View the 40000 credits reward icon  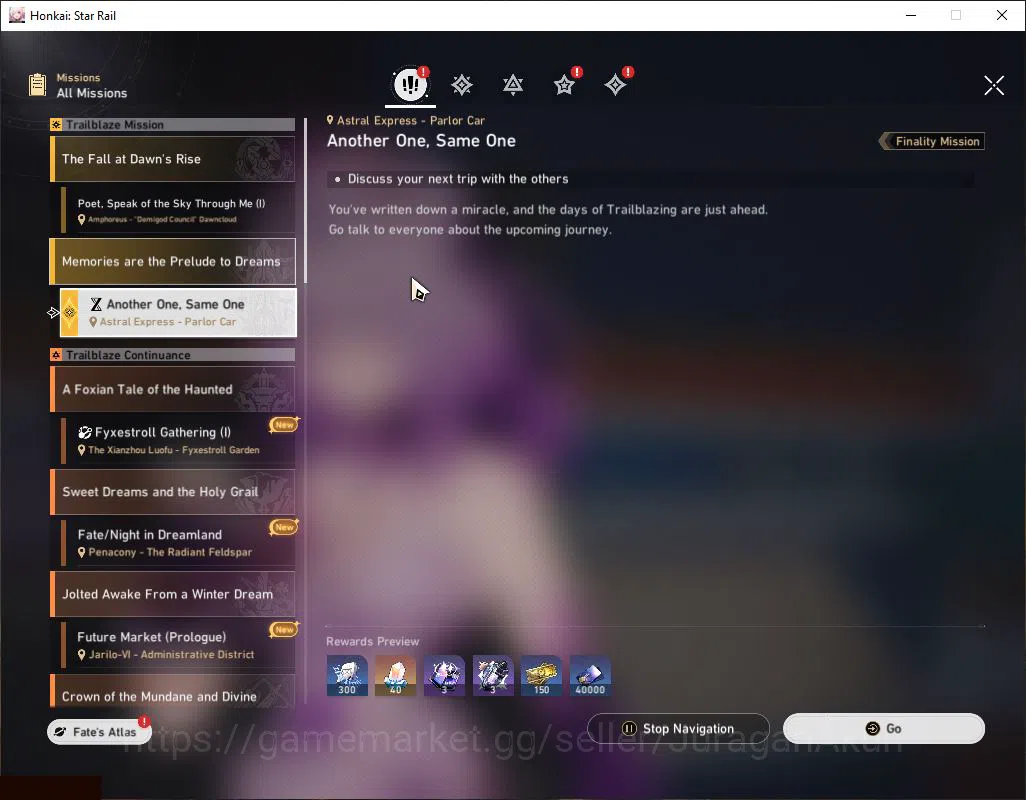point(590,676)
